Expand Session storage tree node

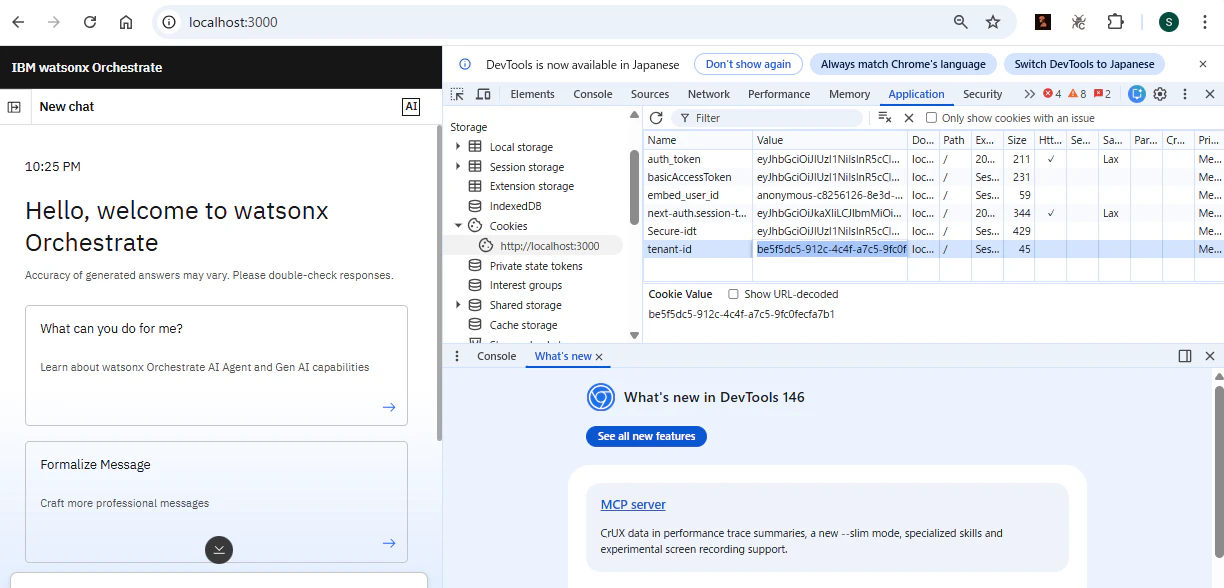458,167
